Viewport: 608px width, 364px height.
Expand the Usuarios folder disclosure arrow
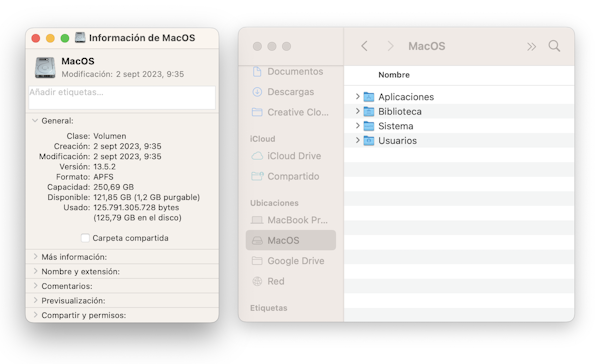pos(358,140)
